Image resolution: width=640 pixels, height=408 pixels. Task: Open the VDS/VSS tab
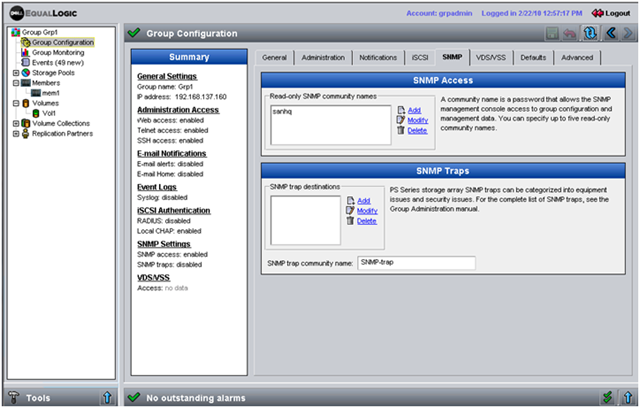(491, 58)
